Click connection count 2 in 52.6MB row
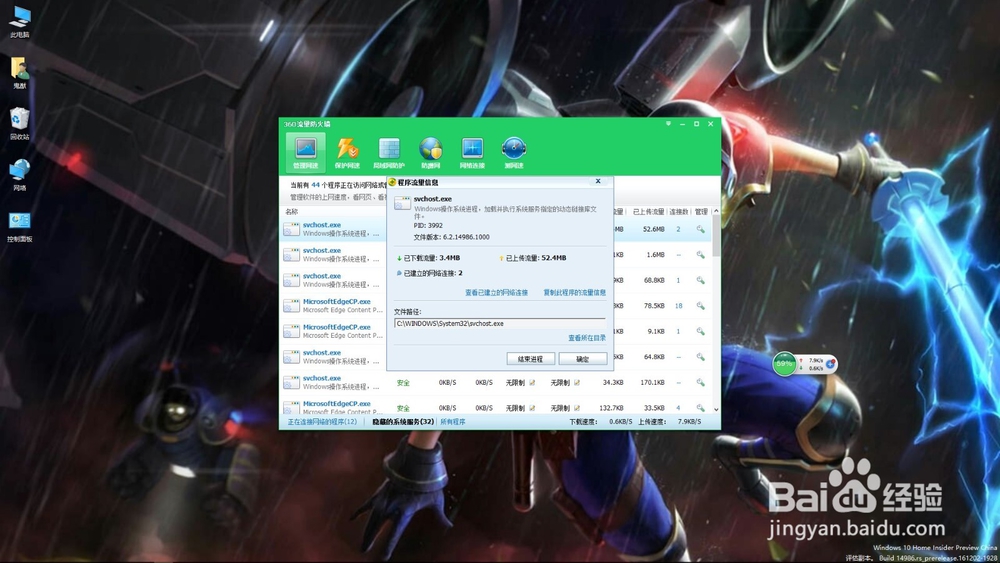 tap(679, 230)
